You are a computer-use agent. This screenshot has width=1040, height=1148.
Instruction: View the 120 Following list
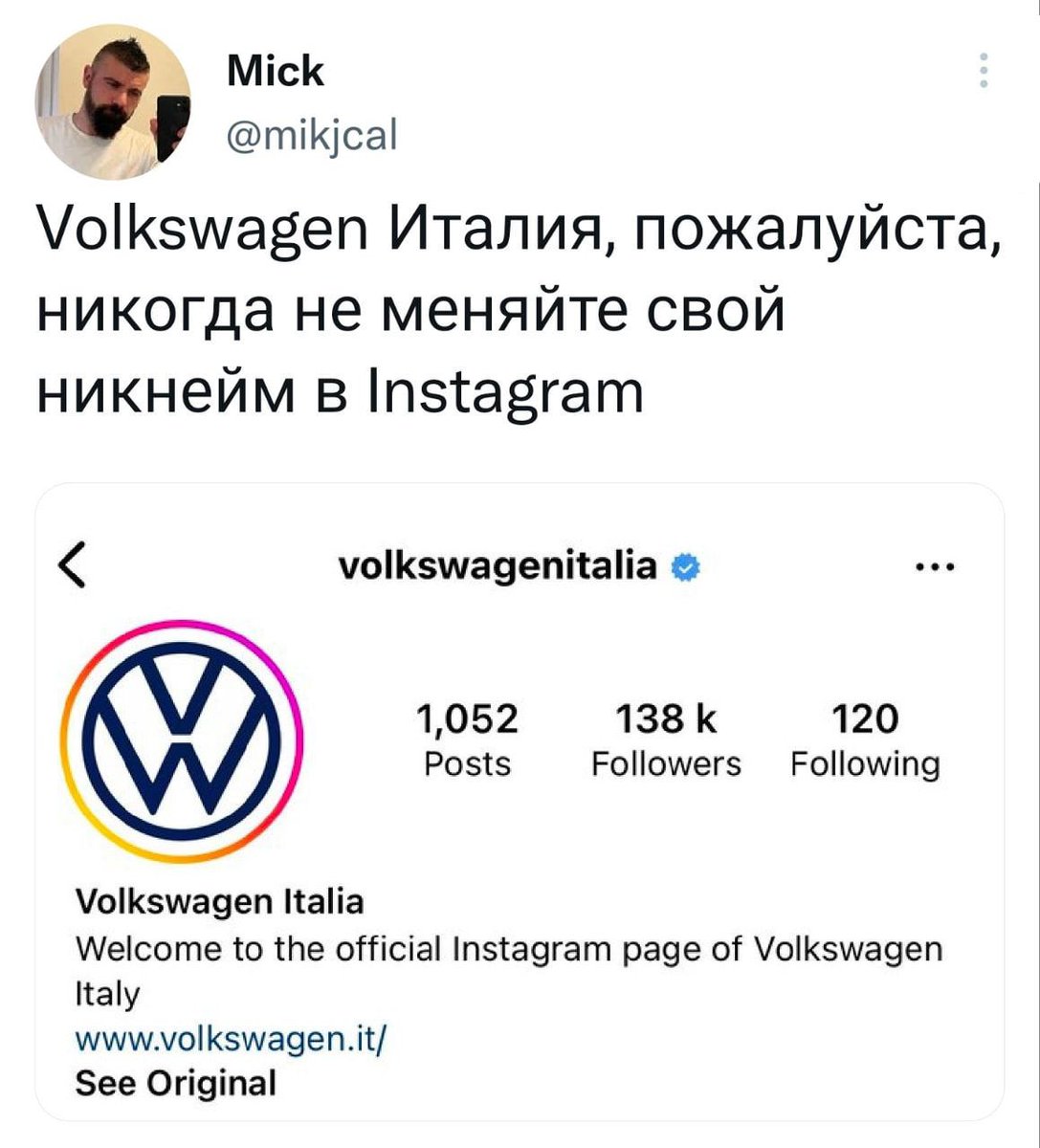pos(865,740)
